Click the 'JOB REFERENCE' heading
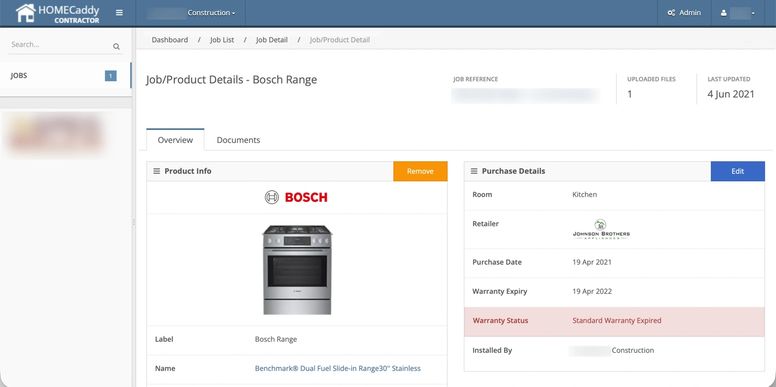This screenshot has width=776, height=387. [476, 79]
